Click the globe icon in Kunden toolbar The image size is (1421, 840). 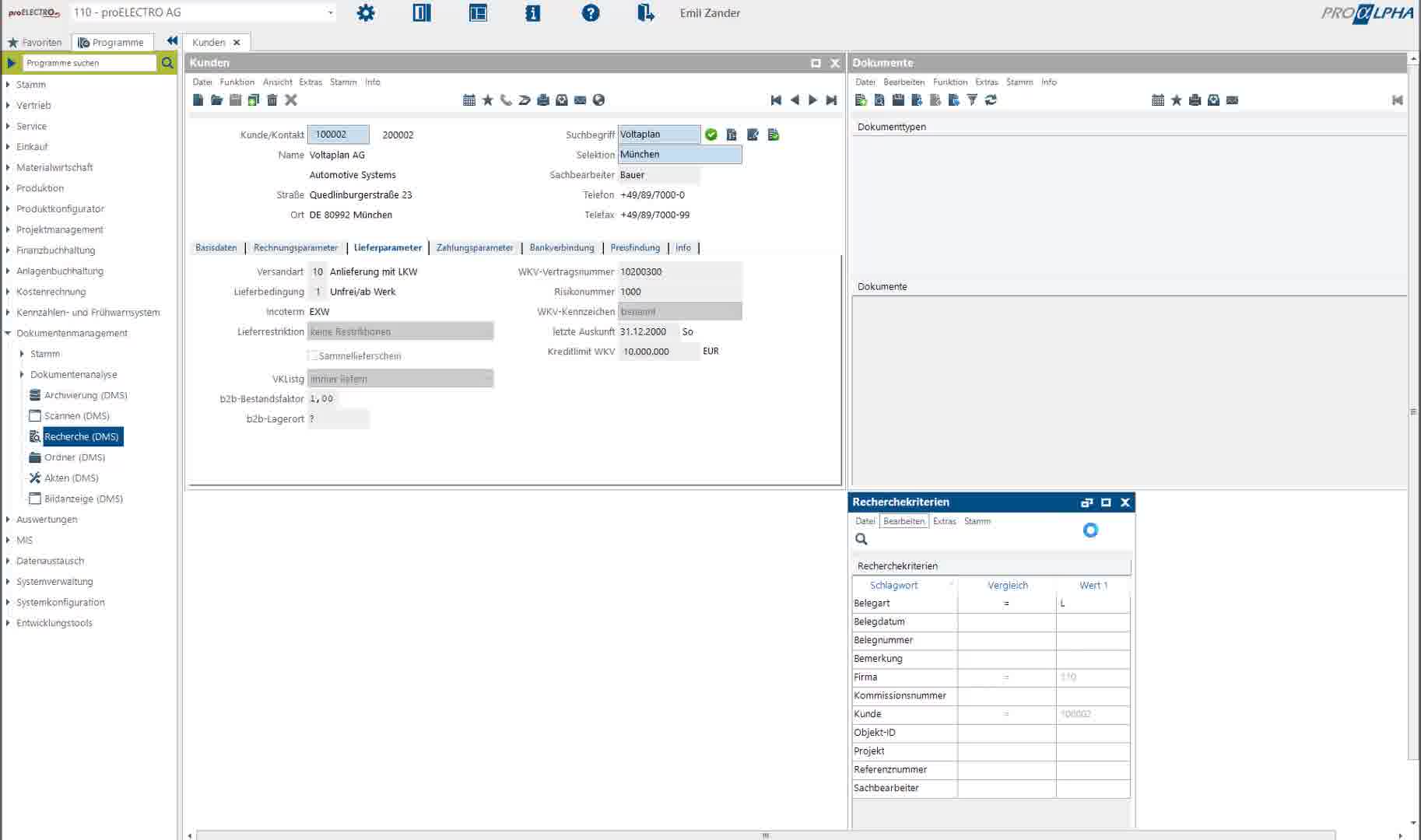598,100
